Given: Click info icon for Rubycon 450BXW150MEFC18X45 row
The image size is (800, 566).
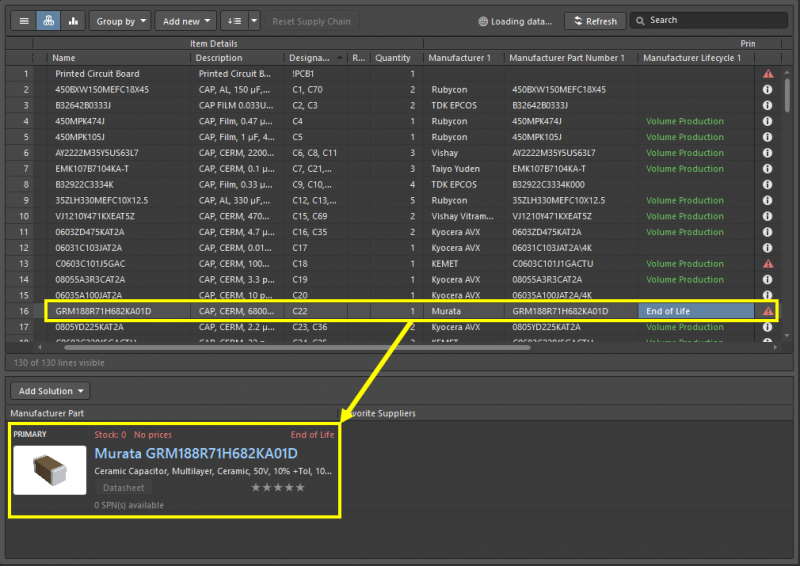Looking at the screenshot, I should (768, 90).
